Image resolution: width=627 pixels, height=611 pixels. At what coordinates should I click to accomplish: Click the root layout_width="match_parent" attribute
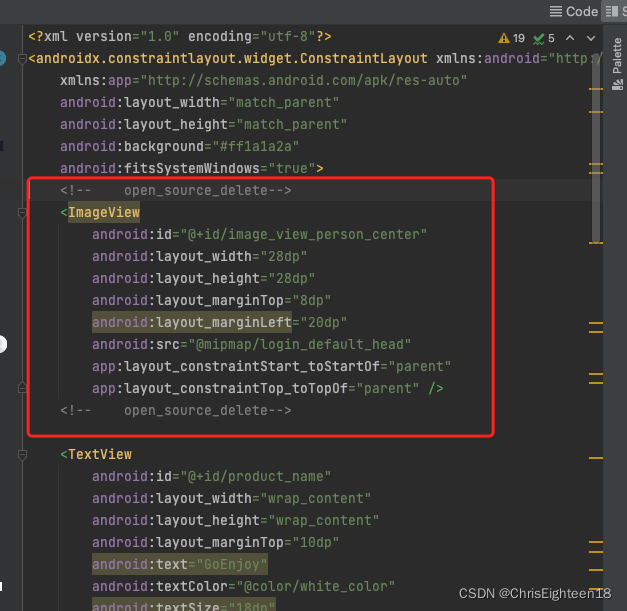[200, 102]
